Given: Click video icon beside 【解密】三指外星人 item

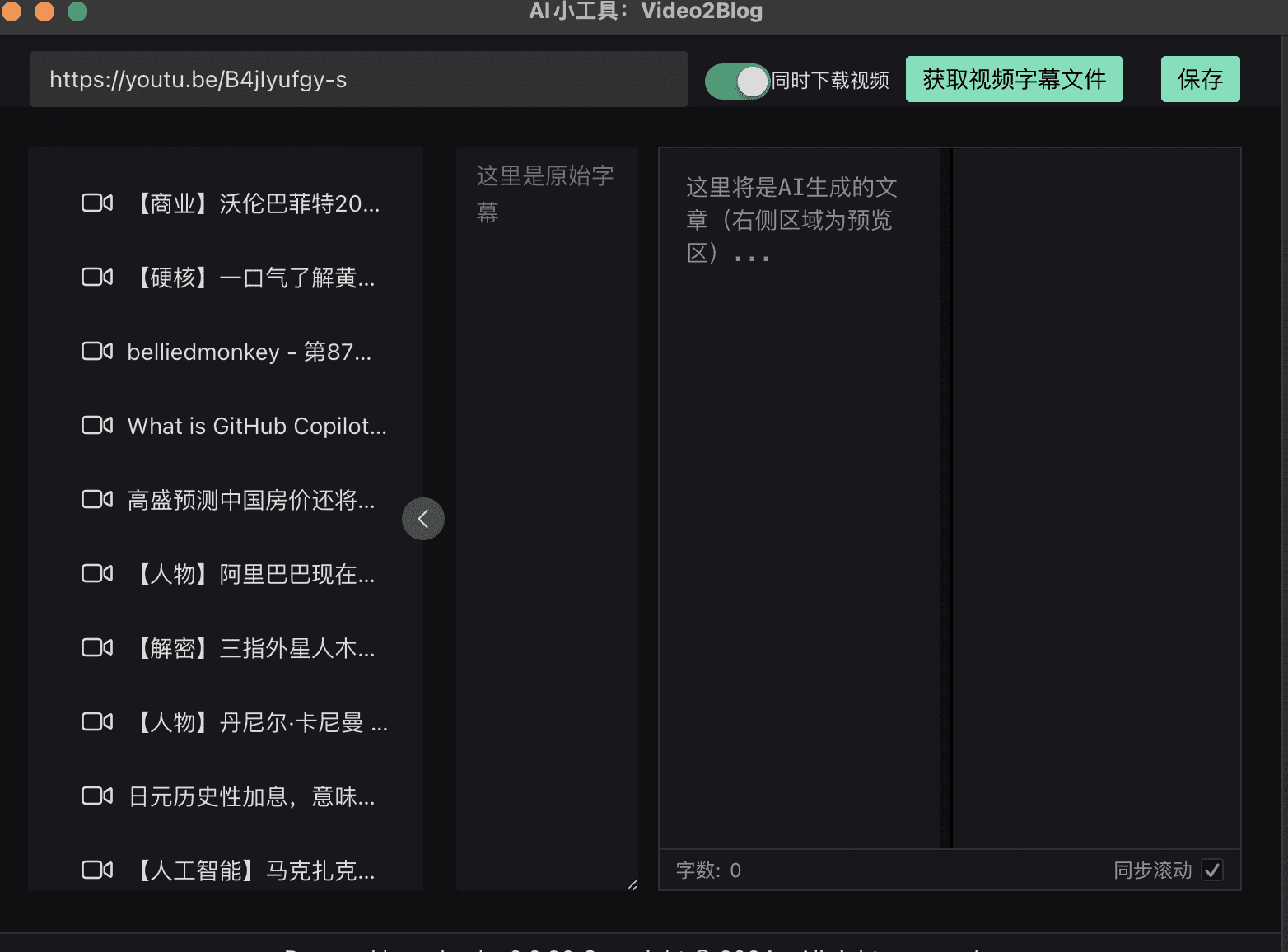Looking at the screenshot, I should pyautogui.click(x=97, y=648).
